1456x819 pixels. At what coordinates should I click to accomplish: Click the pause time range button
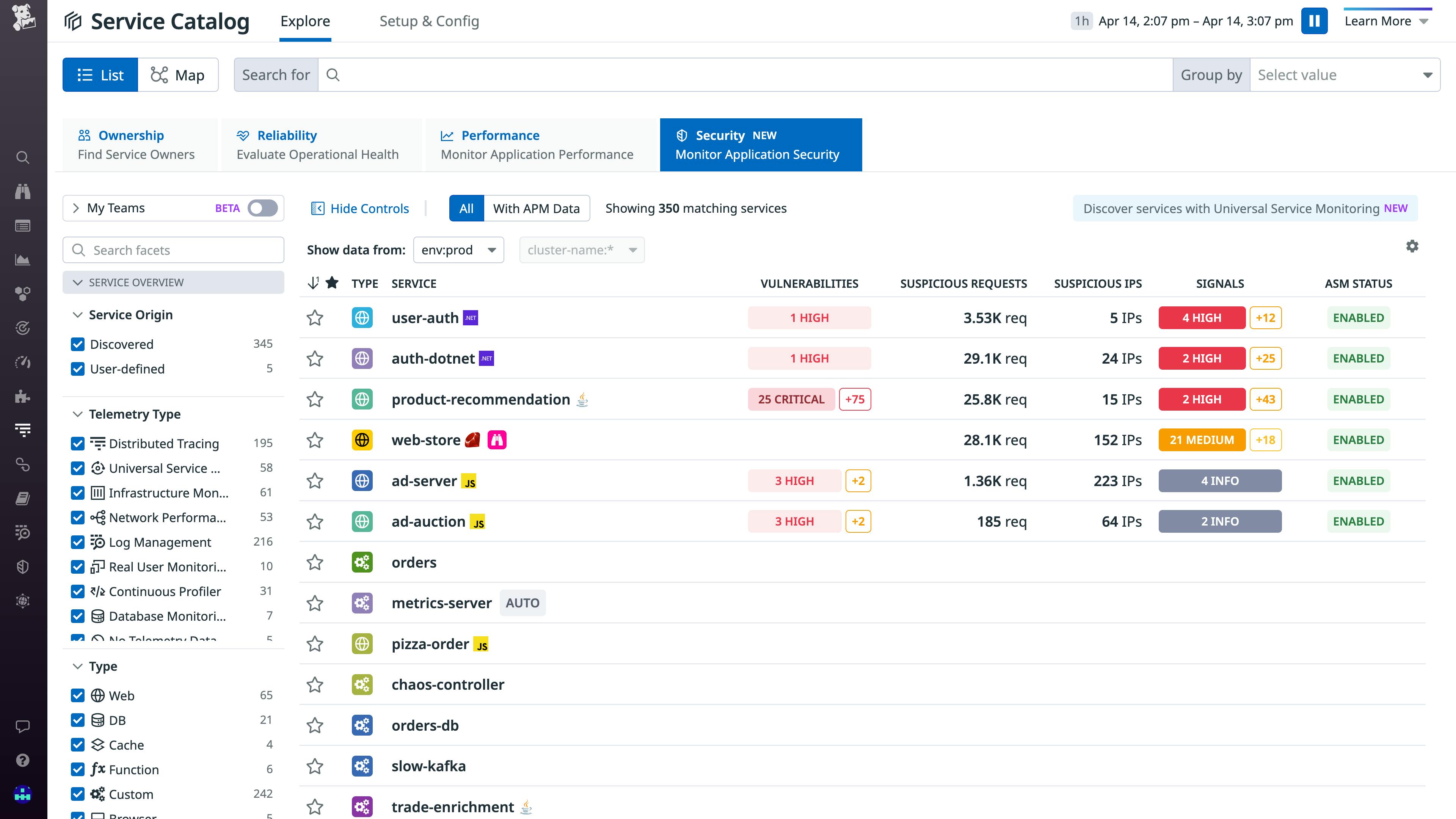click(x=1314, y=21)
